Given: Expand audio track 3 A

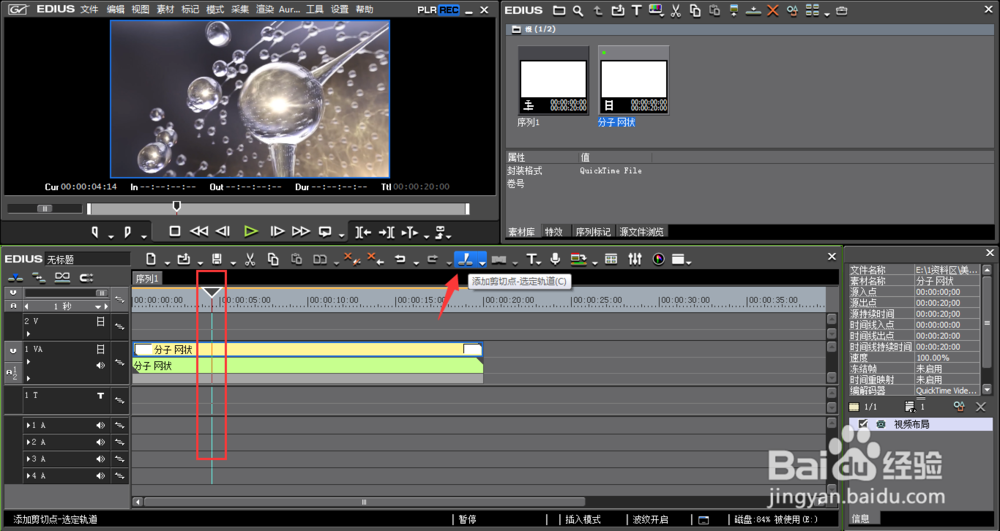Looking at the screenshot, I should (x=27, y=458).
